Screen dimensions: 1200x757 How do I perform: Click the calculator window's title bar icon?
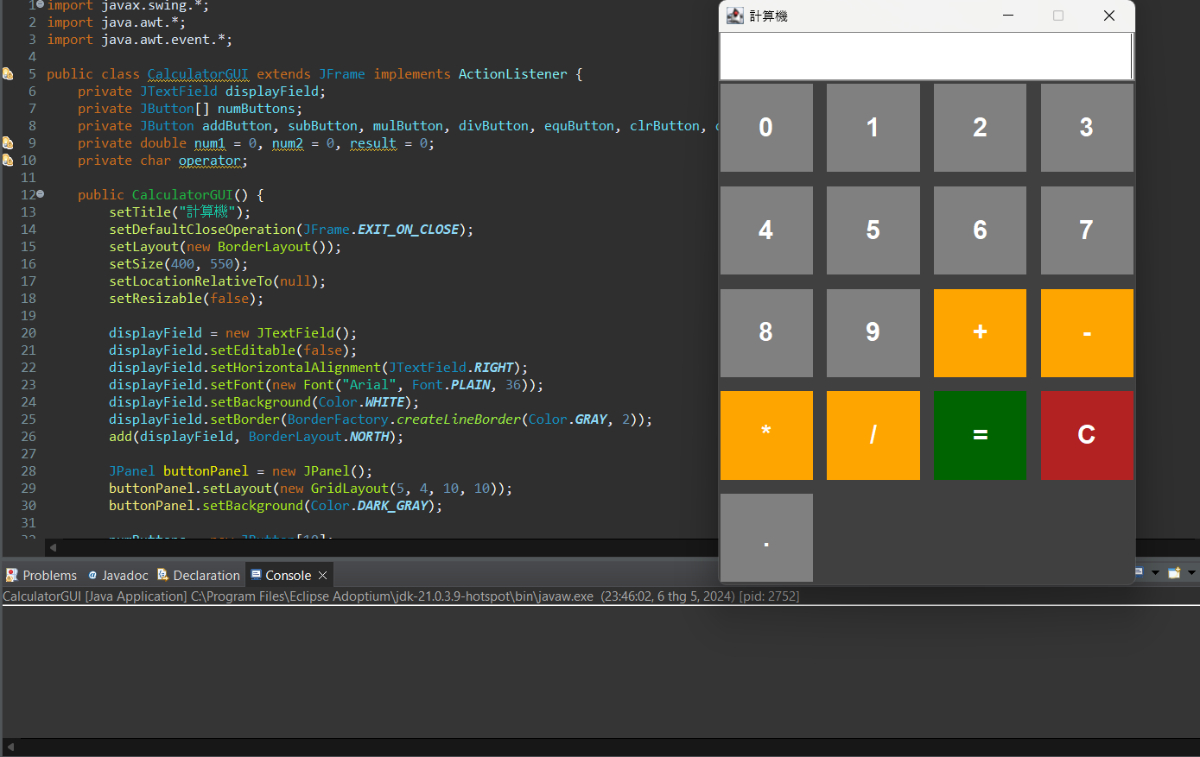pyautogui.click(x=735, y=16)
